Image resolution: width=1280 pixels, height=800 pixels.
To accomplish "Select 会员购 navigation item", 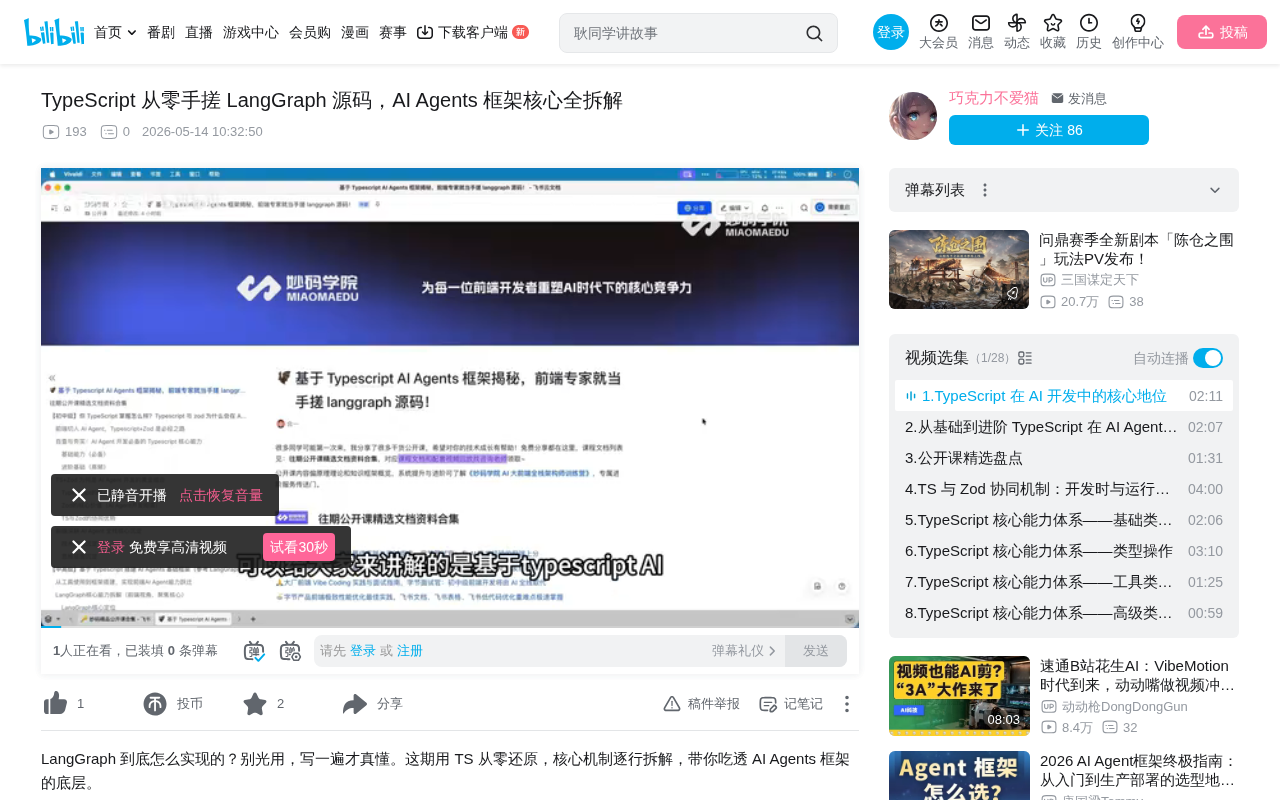I will point(310,32).
